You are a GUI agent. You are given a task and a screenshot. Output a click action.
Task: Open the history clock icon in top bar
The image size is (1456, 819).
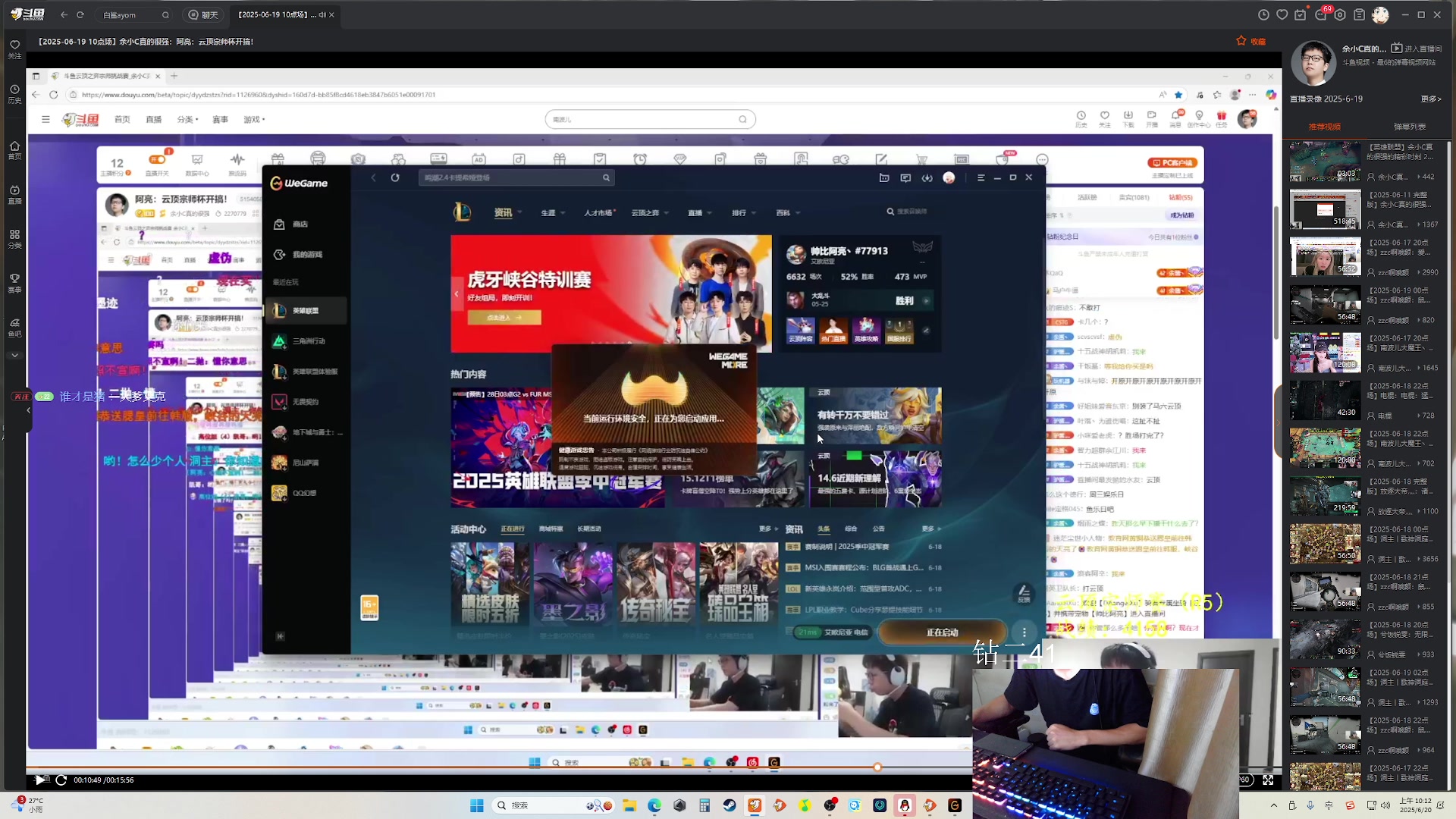(x=1263, y=14)
